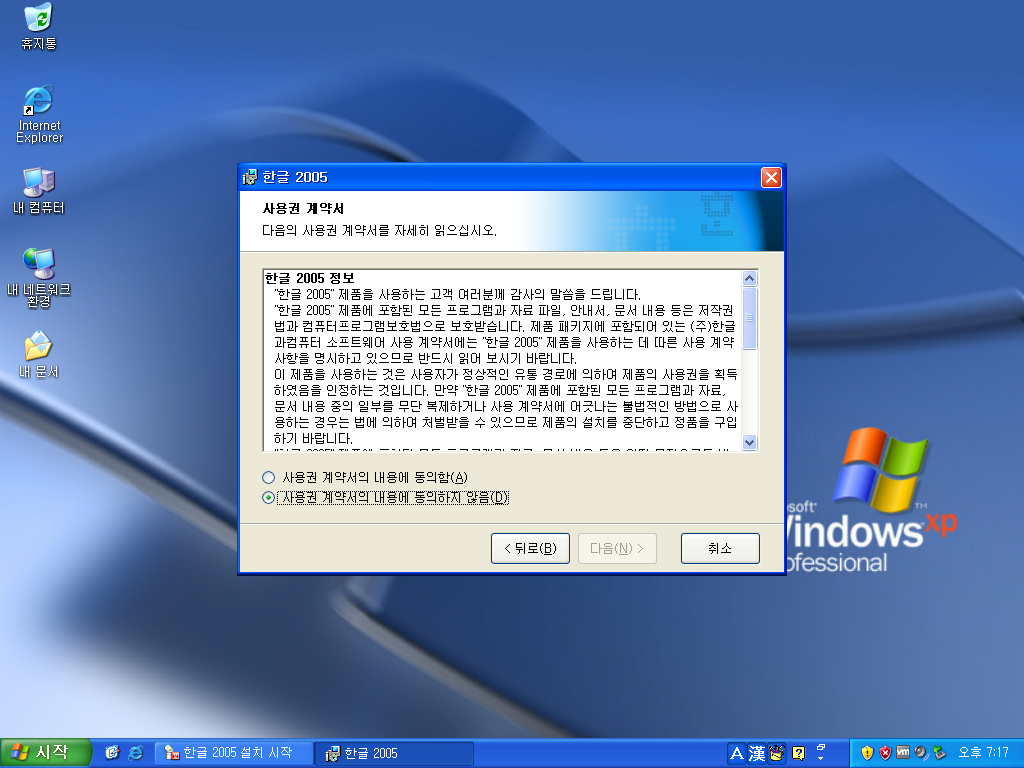Click the license text scroll up arrow
Screen dimensions: 1024x768
tap(750, 278)
